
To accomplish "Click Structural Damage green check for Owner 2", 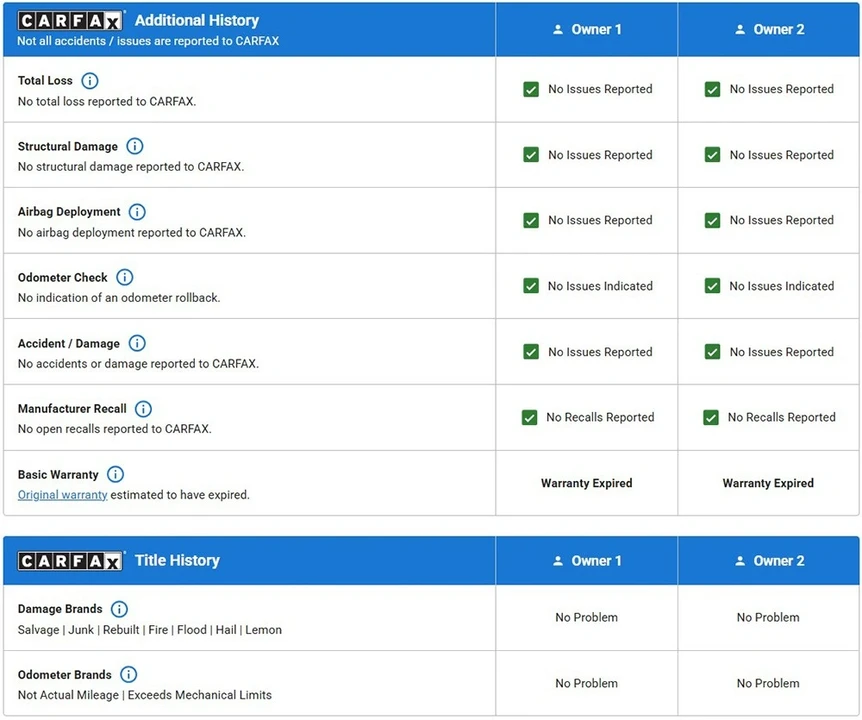I will pos(712,154).
